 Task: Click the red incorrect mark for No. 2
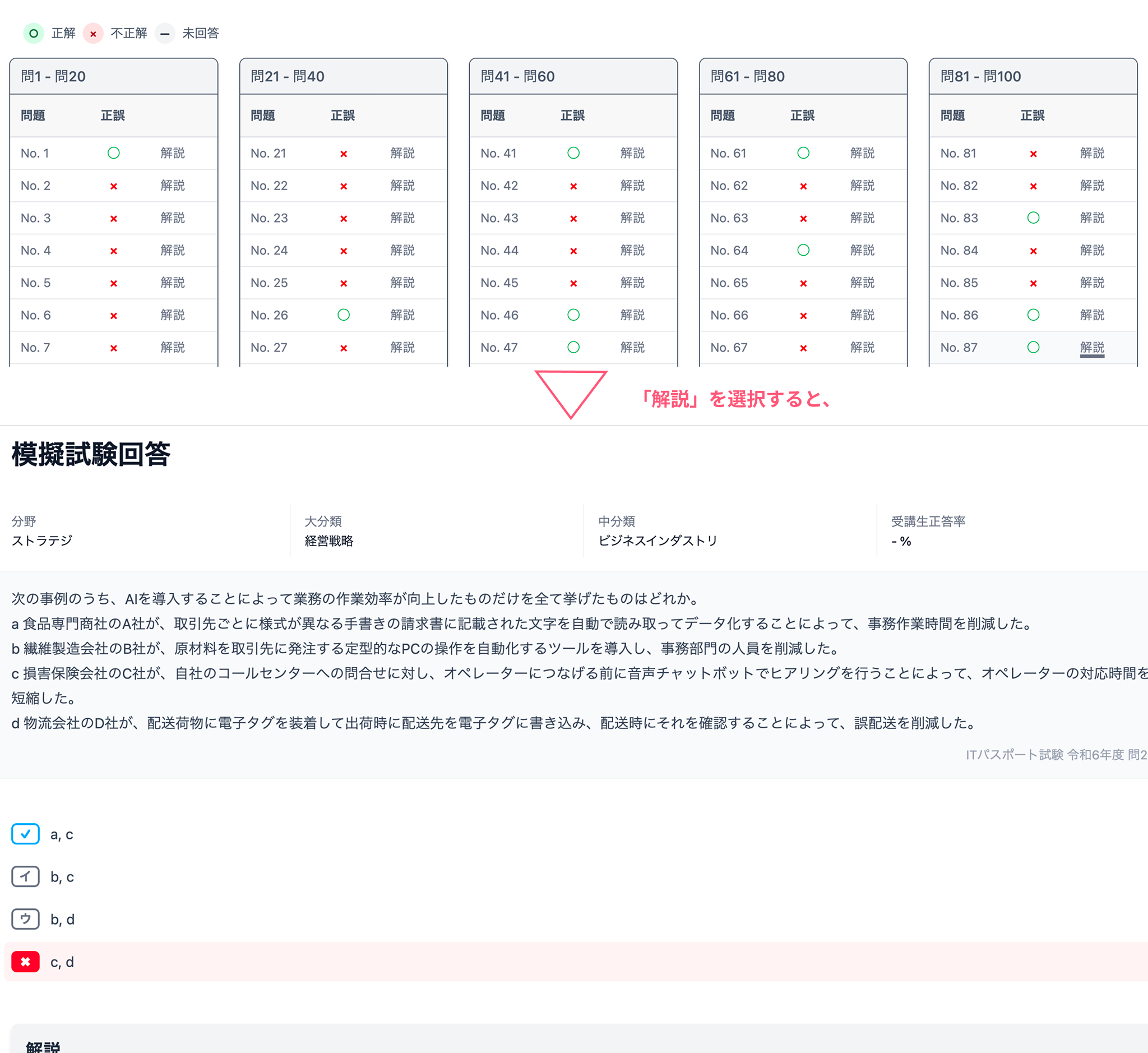point(114,185)
